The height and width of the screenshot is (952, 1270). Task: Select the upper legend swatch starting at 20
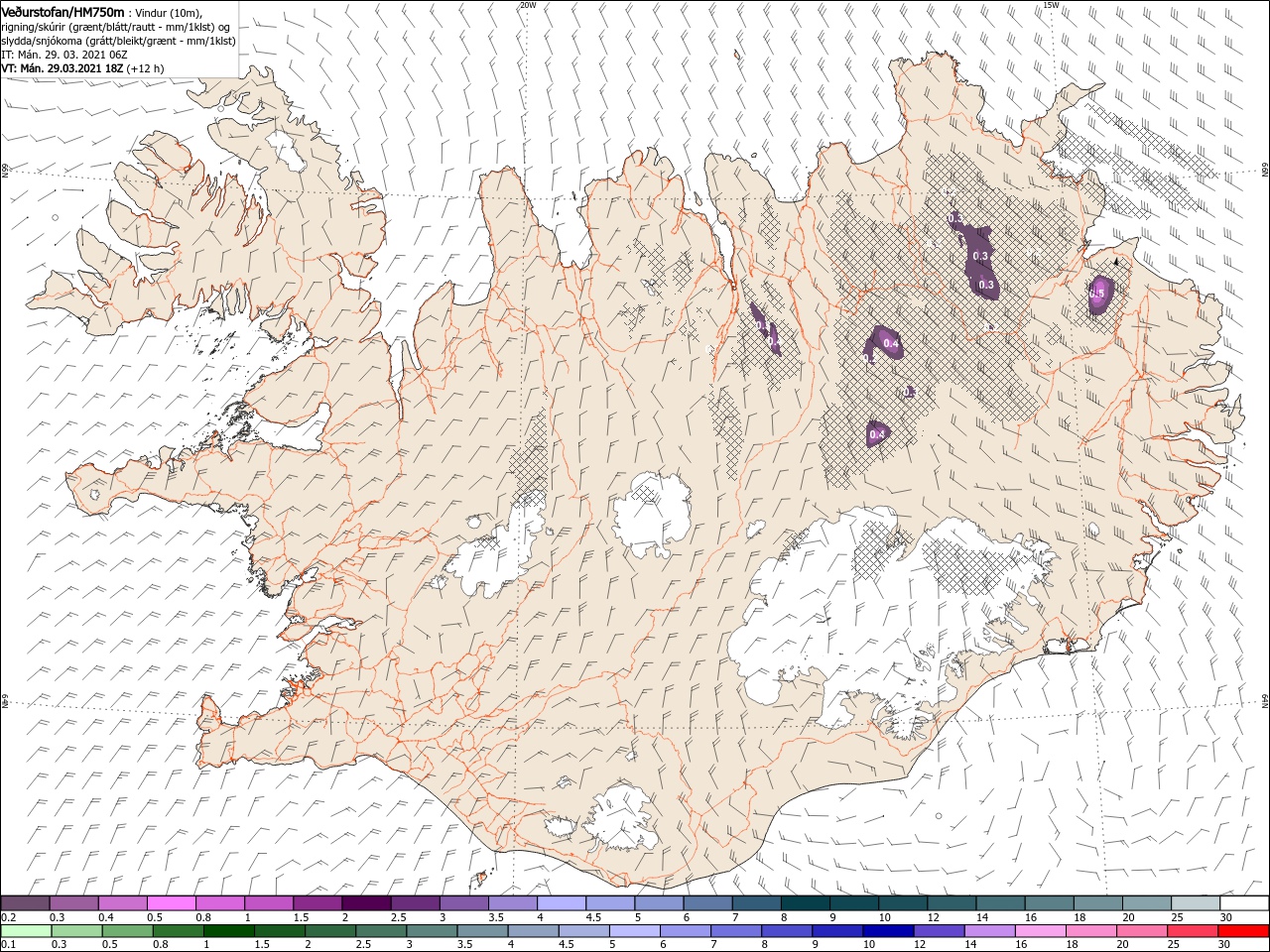(x=1147, y=903)
